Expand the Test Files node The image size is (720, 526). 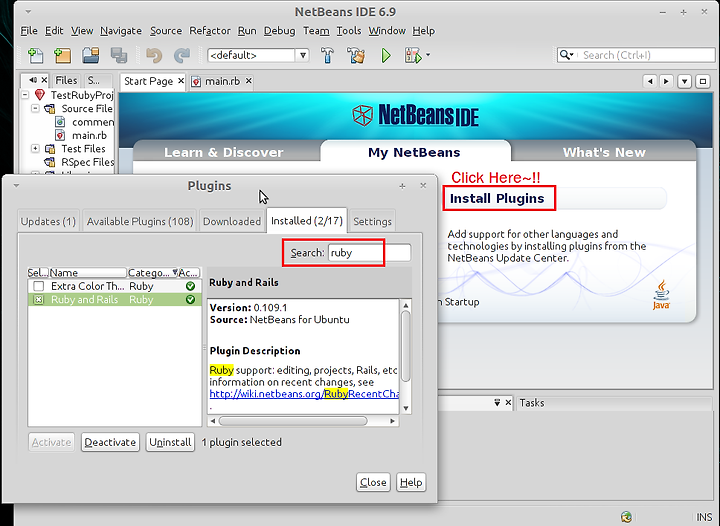pos(35,148)
